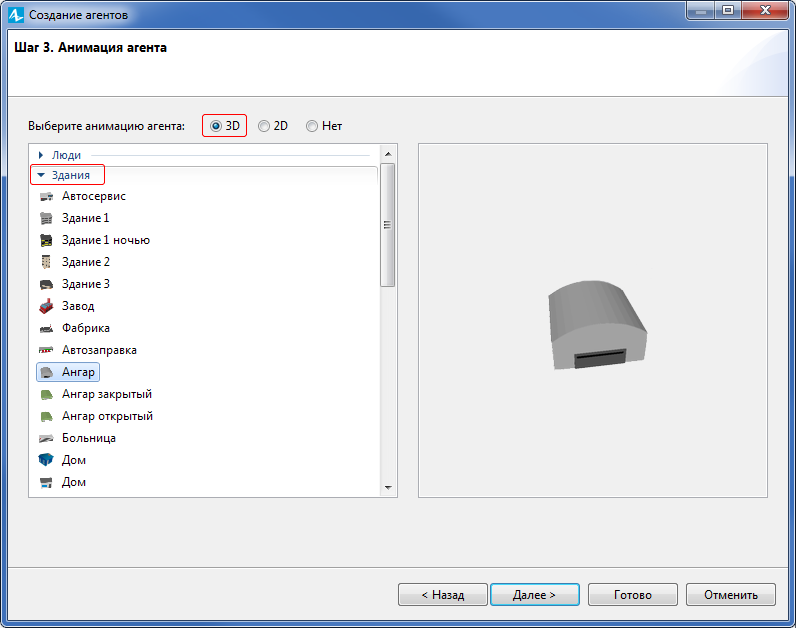Click the Здание 1 icon
The height and width of the screenshot is (628, 796).
[x=46, y=218]
